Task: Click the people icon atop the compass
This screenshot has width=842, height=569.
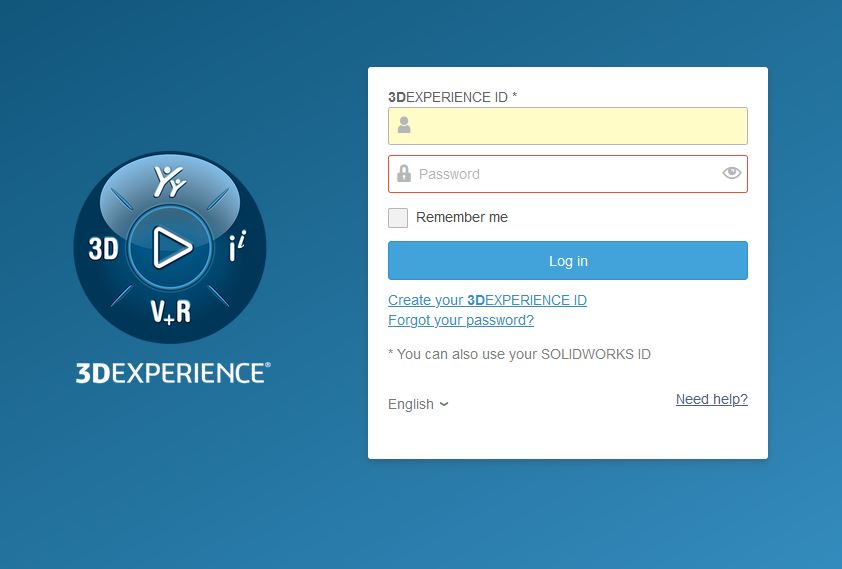Action: click(x=169, y=181)
